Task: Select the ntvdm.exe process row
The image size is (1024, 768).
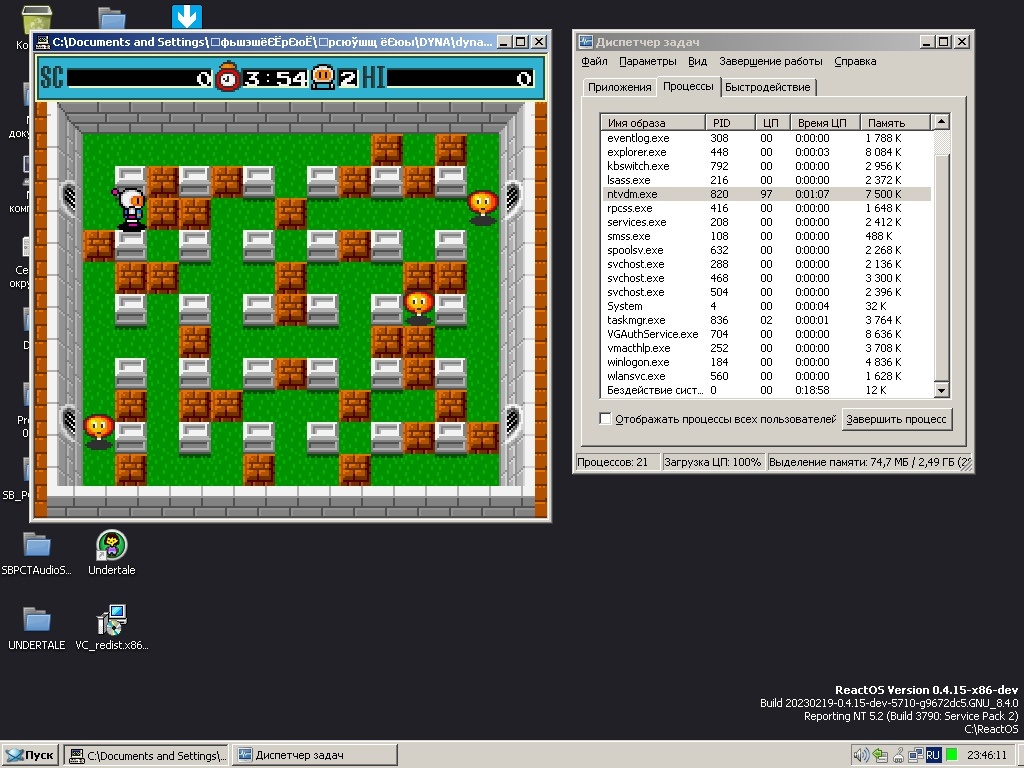Action: click(766, 194)
